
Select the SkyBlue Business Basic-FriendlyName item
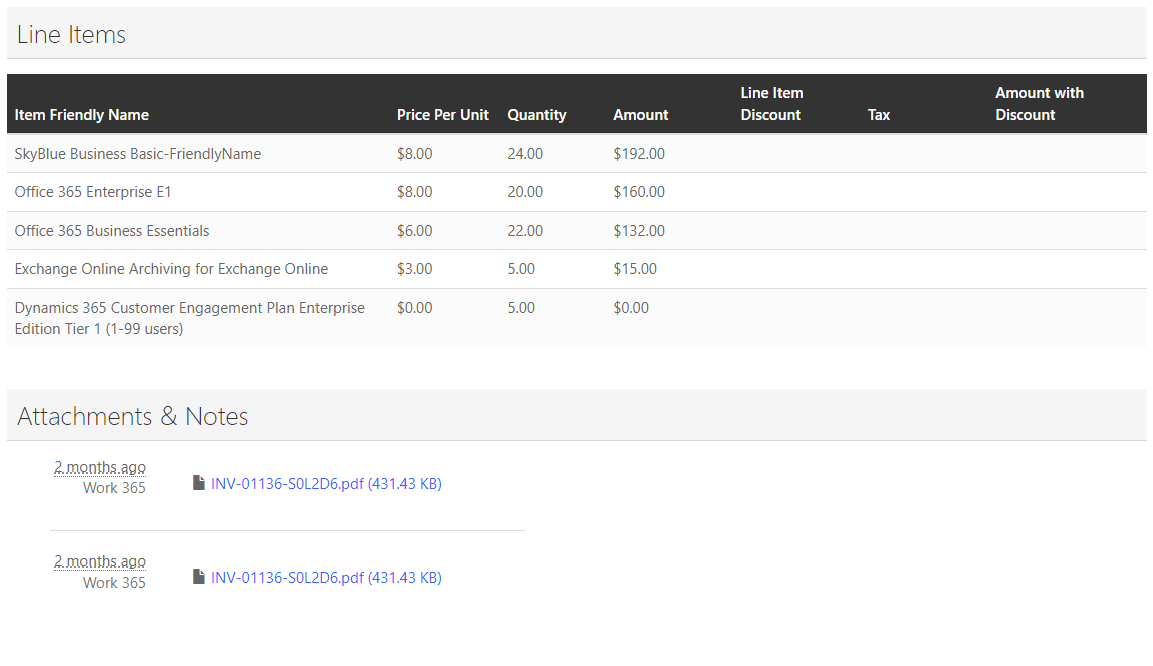point(138,154)
